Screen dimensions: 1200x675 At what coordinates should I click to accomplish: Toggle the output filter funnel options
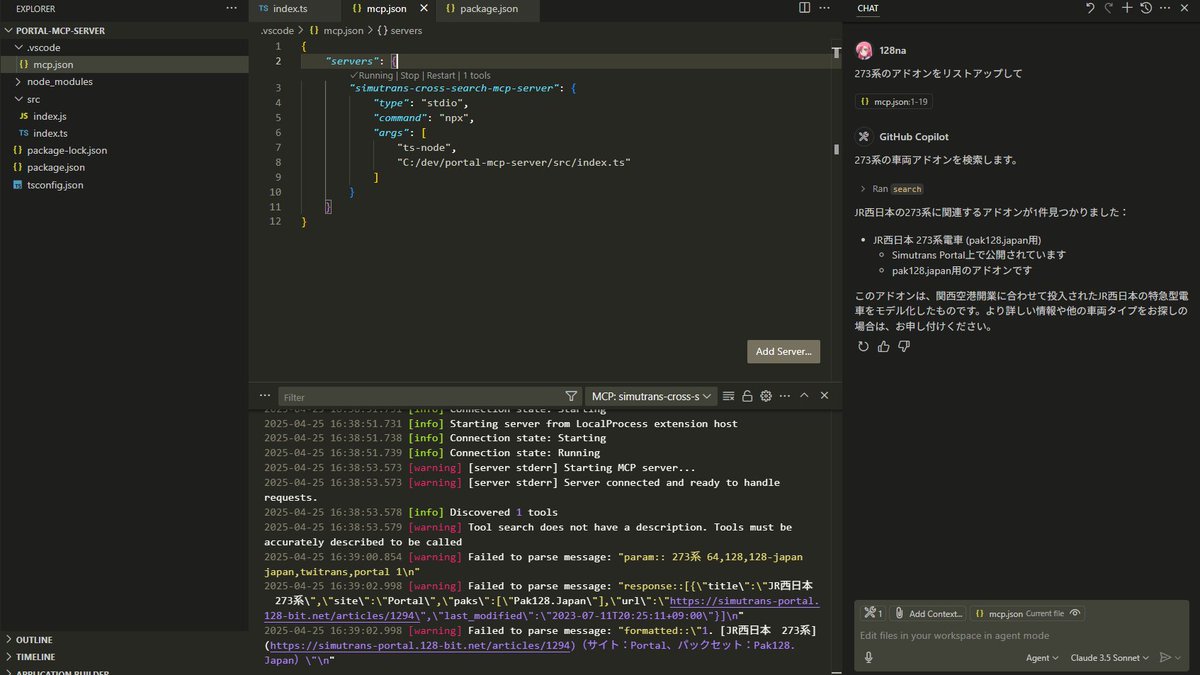571,397
